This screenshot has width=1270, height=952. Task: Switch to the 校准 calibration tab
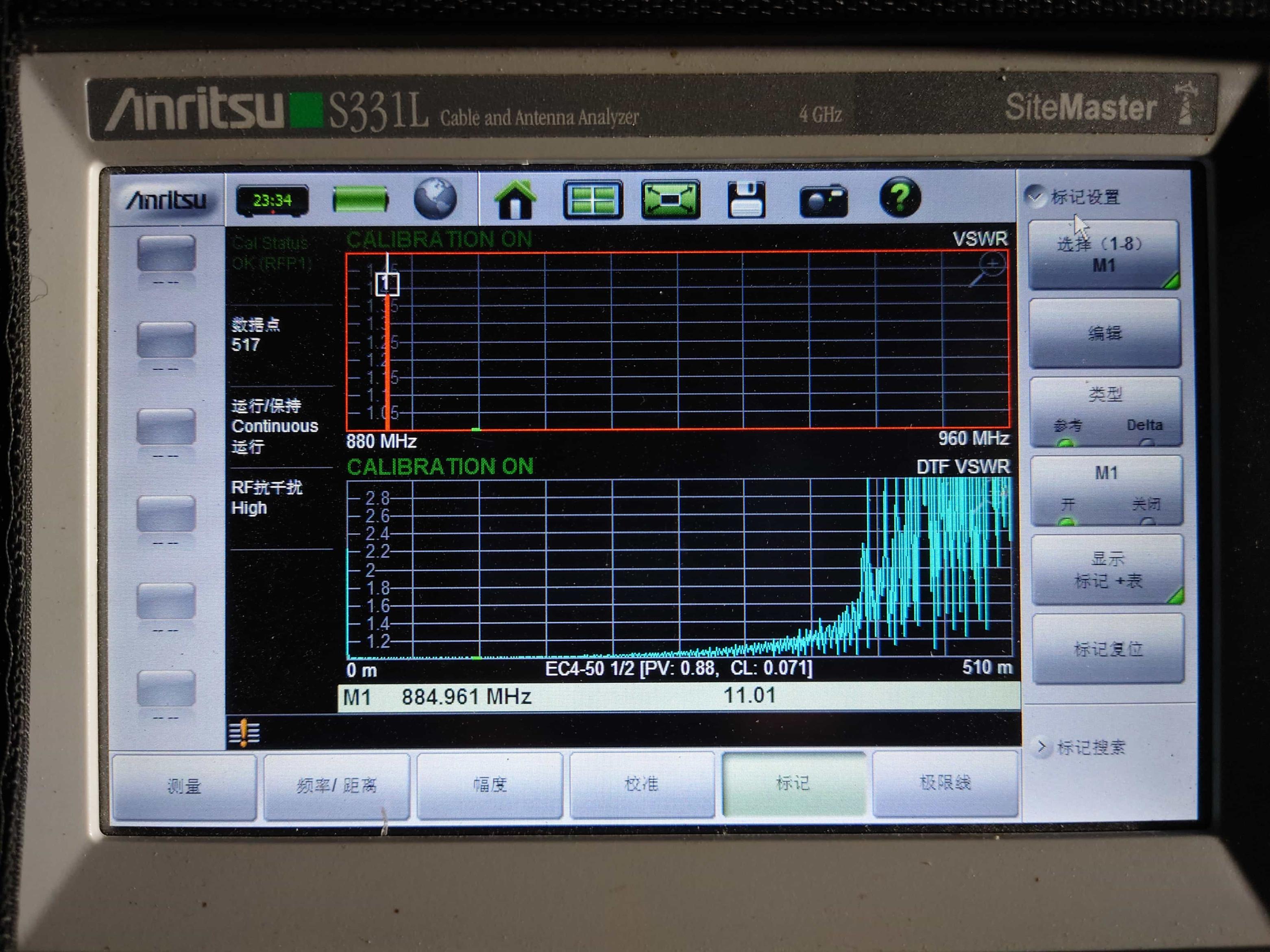point(641,784)
